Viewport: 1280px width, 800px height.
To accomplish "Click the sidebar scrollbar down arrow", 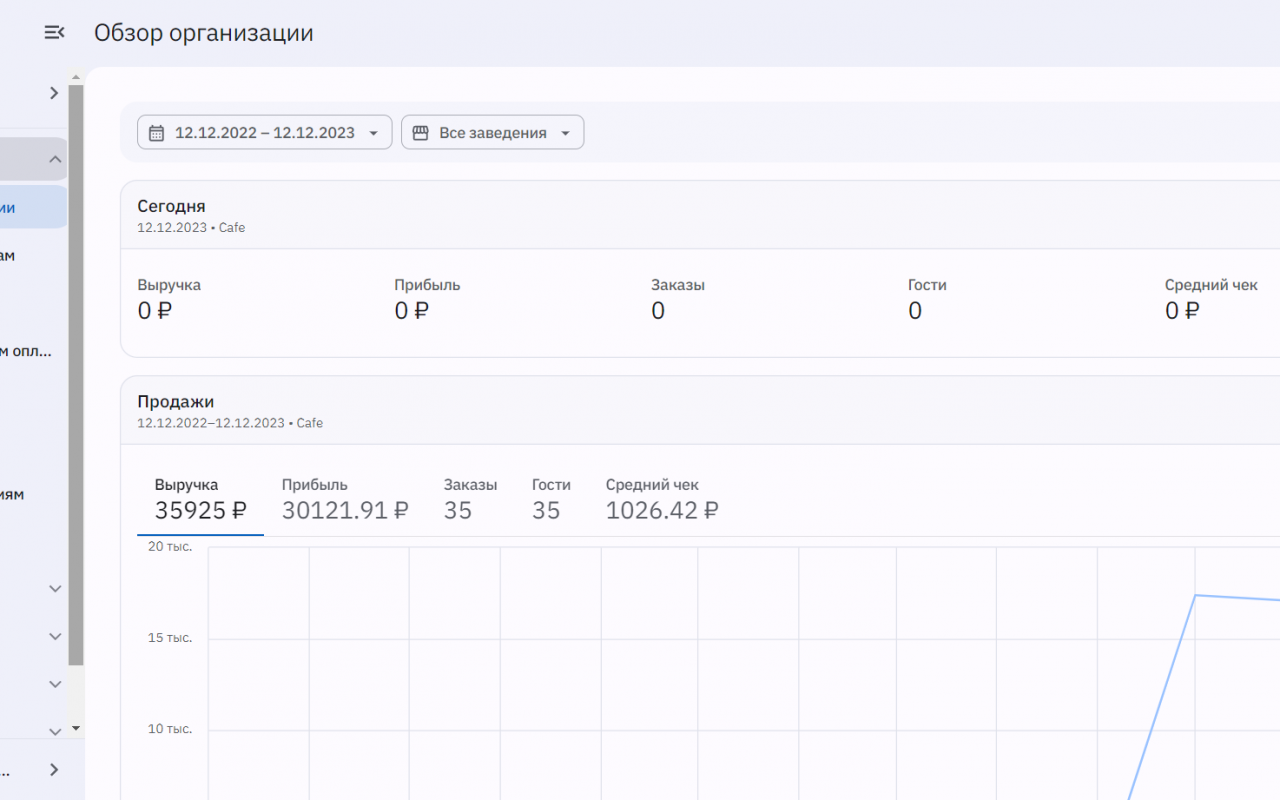I will pyautogui.click(x=76, y=728).
